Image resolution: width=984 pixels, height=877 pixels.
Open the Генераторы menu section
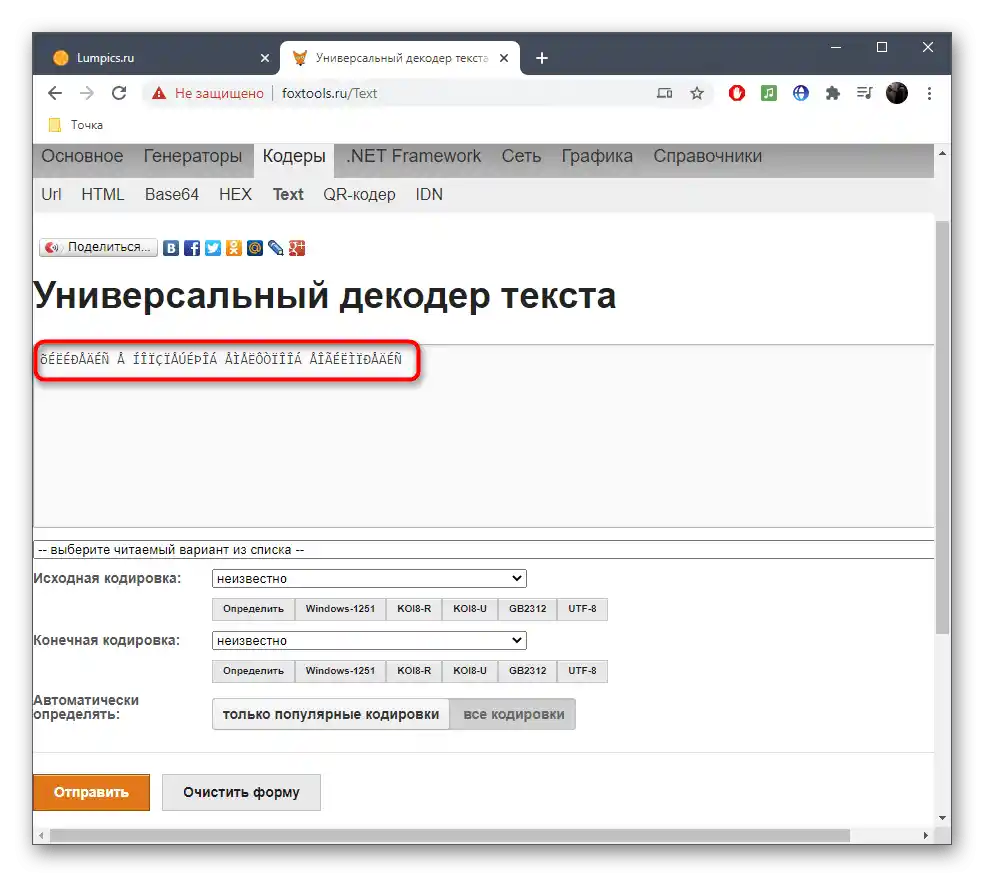193,156
